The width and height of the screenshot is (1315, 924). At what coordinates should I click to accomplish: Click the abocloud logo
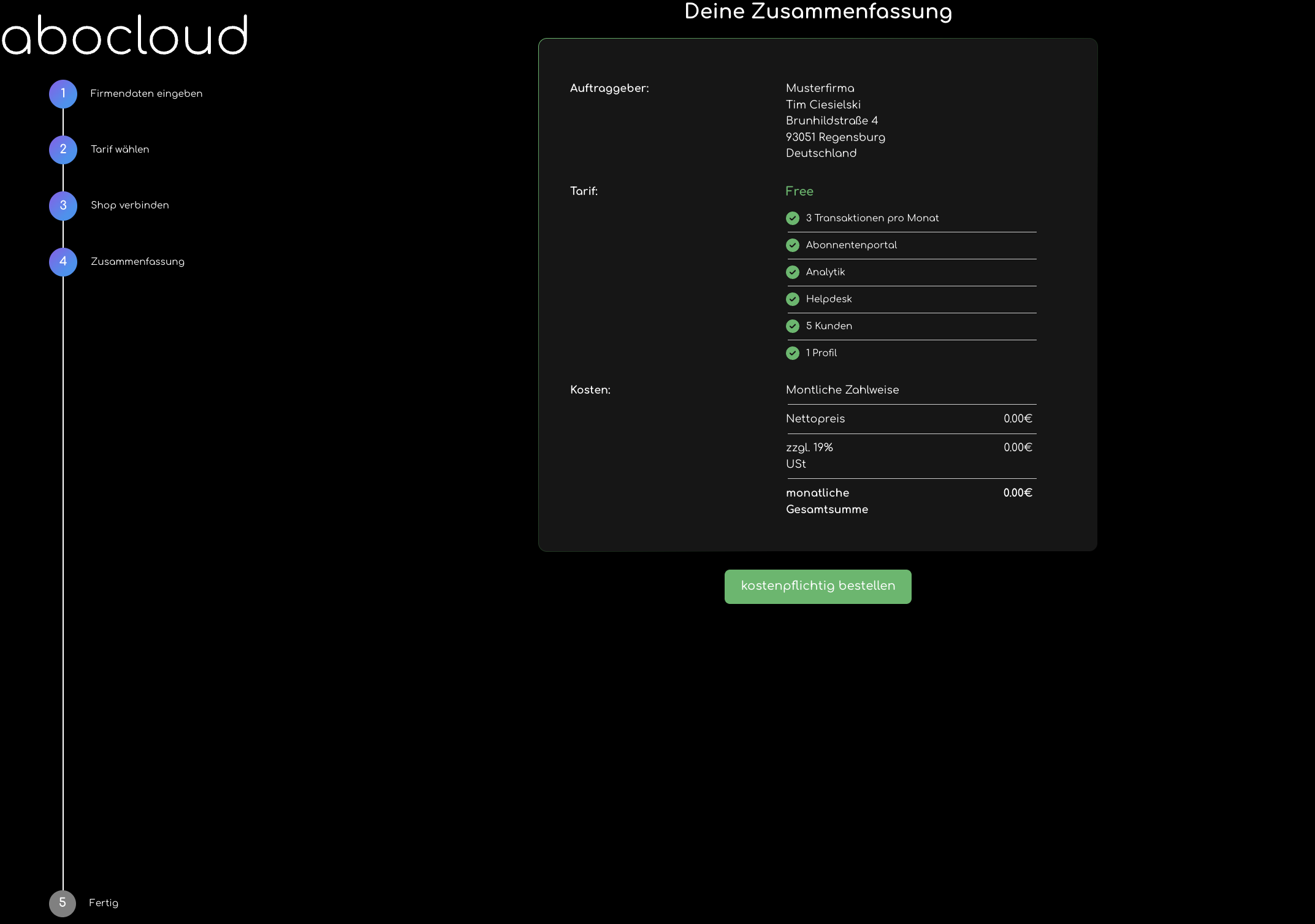125,36
